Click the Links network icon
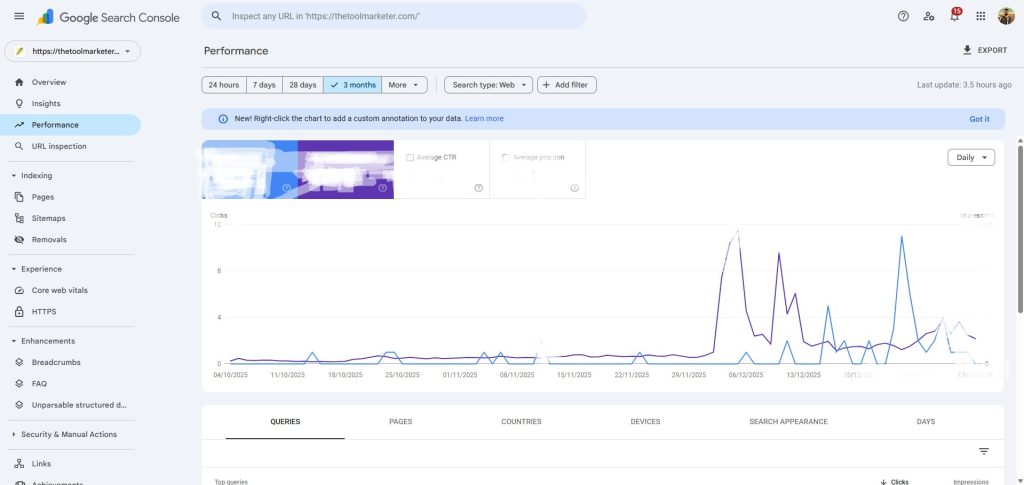This screenshot has height=485, width=1024. click(19, 463)
